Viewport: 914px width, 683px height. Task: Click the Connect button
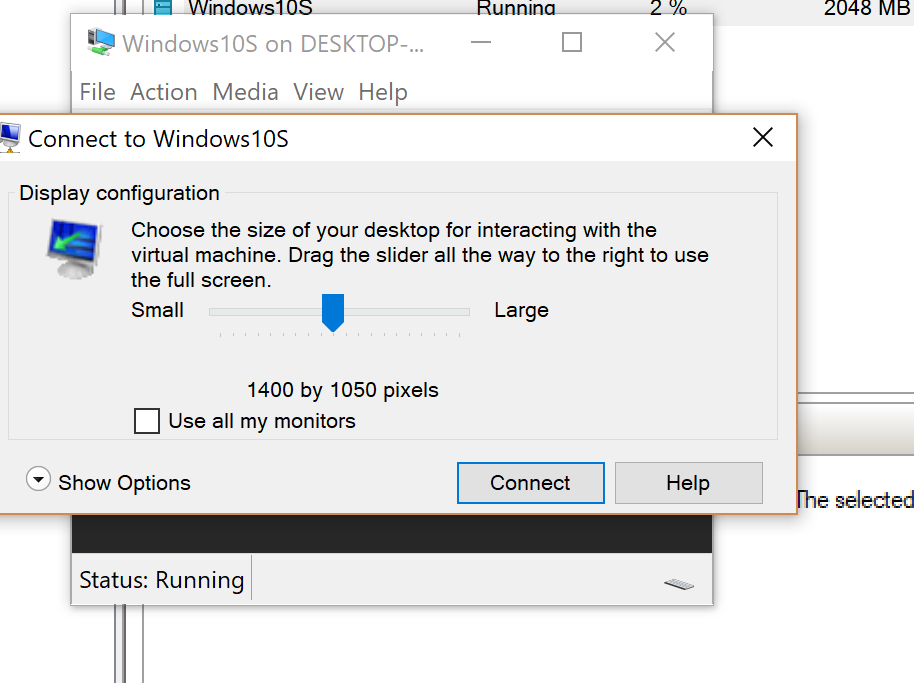(530, 483)
